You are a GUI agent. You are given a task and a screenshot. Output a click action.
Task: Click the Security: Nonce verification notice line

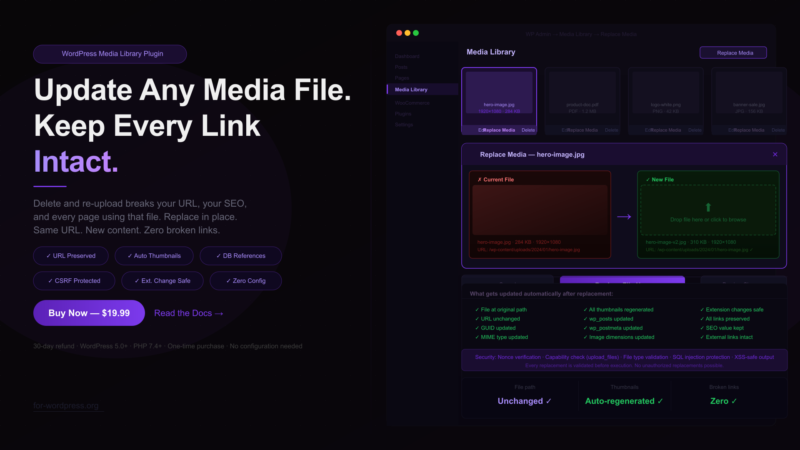tap(624, 357)
